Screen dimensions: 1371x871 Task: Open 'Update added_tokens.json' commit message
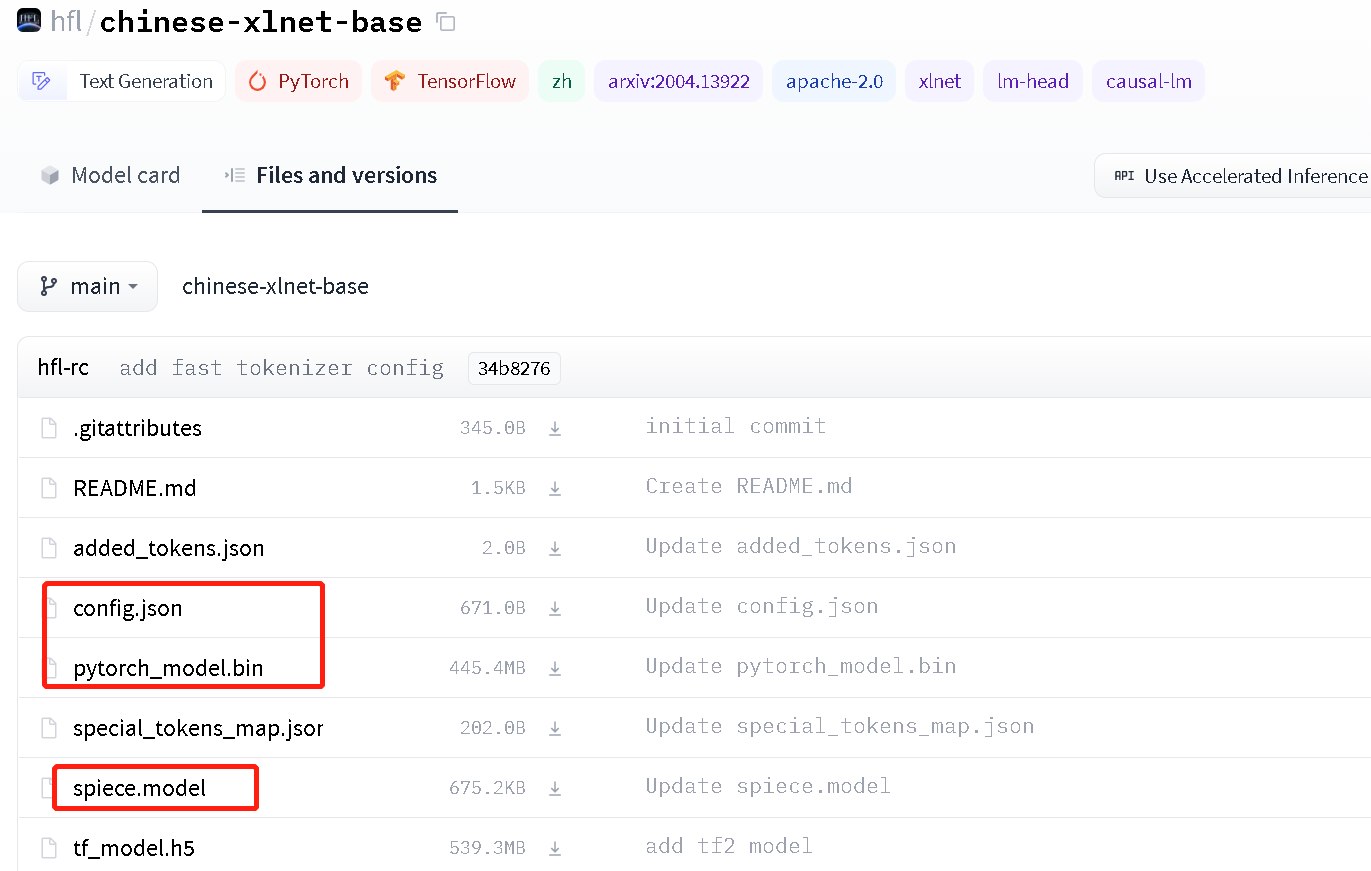click(801, 546)
